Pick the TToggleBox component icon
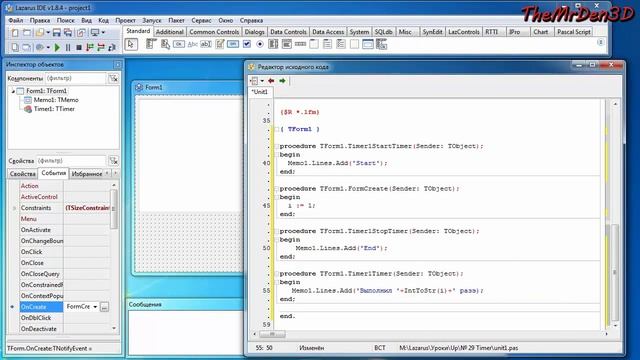This screenshot has height=360, width=640. (x=233, y=44)
